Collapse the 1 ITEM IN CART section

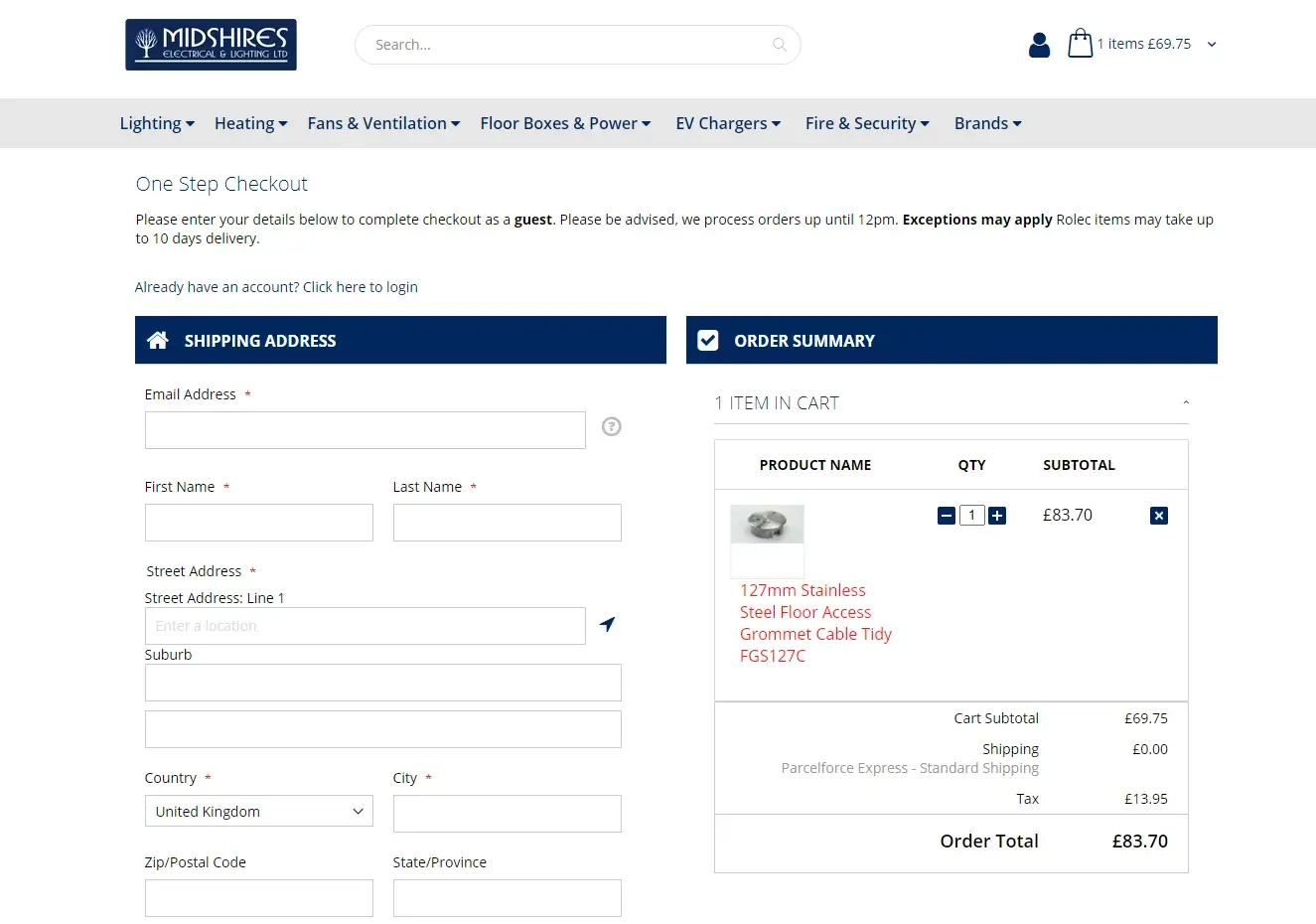click(1185, 401)
